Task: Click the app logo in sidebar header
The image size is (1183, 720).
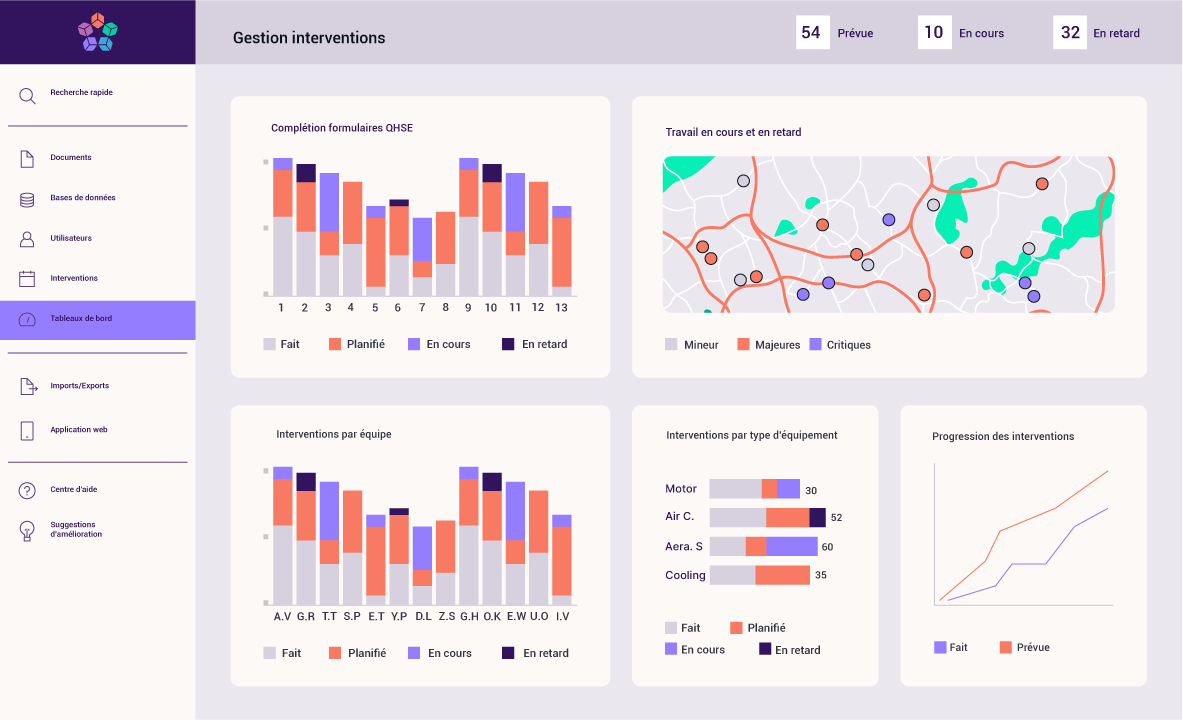Action: [x=98, y=32]
